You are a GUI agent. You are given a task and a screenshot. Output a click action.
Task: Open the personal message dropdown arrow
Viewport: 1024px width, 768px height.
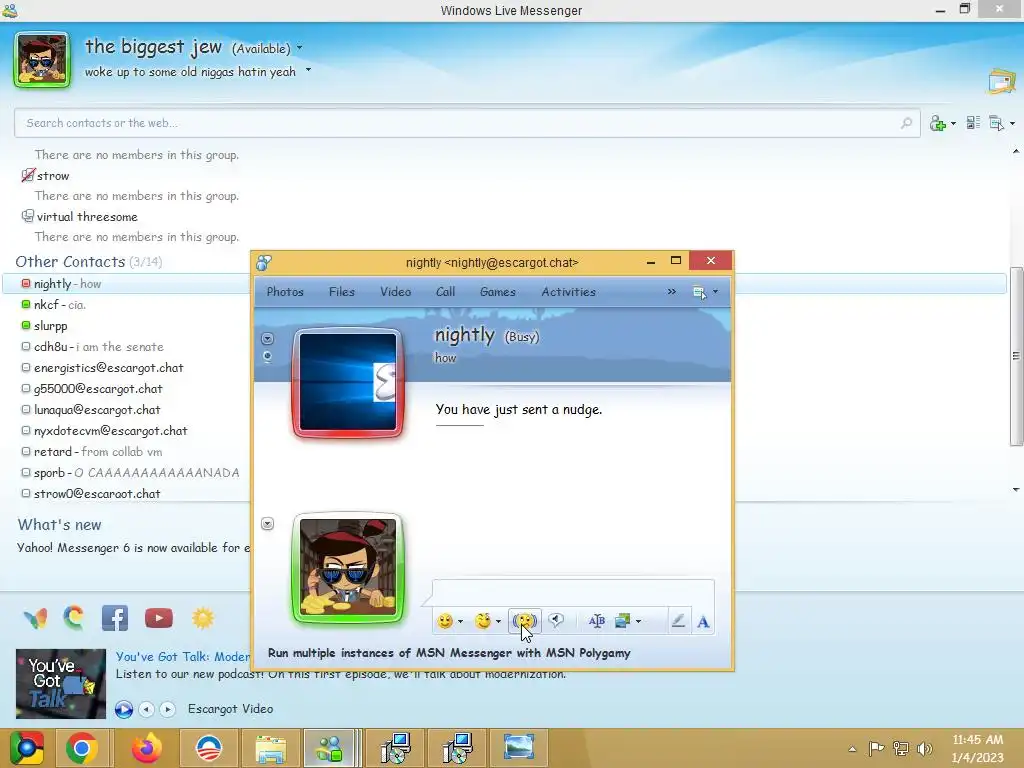pyautogui.click(x=308, y=70)
